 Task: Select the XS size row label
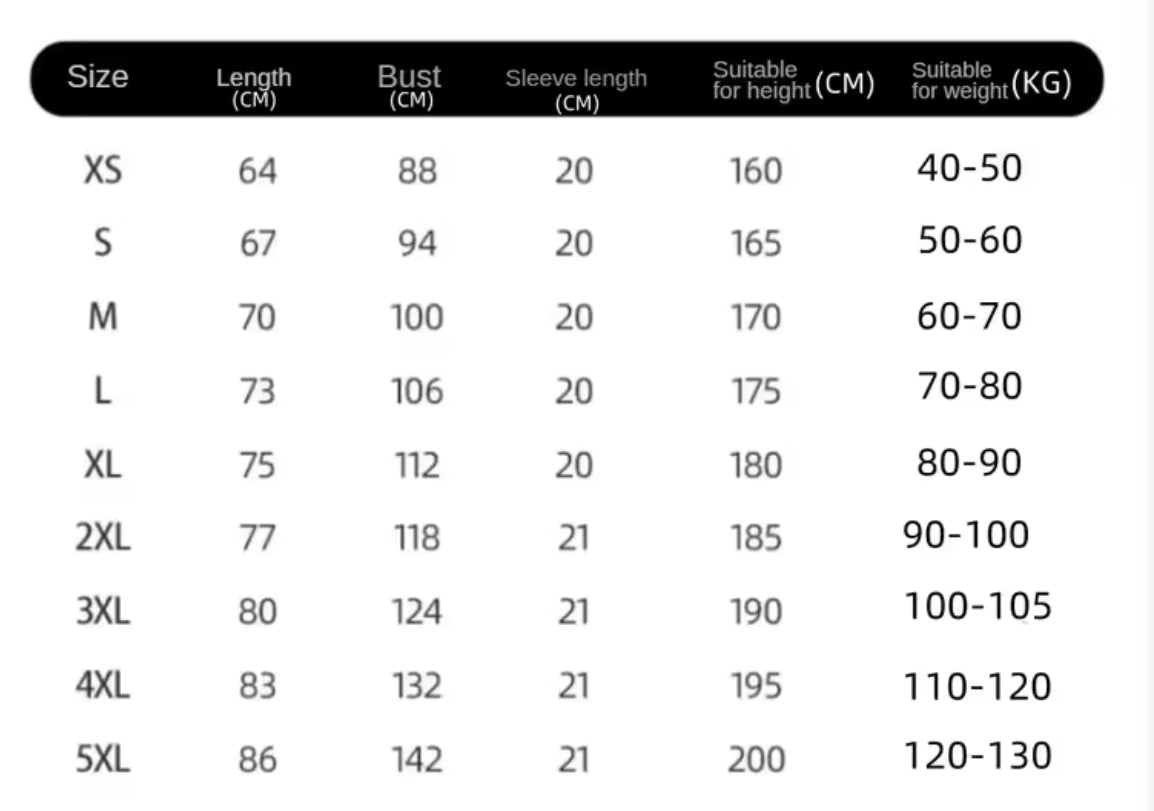pos(102,171)
